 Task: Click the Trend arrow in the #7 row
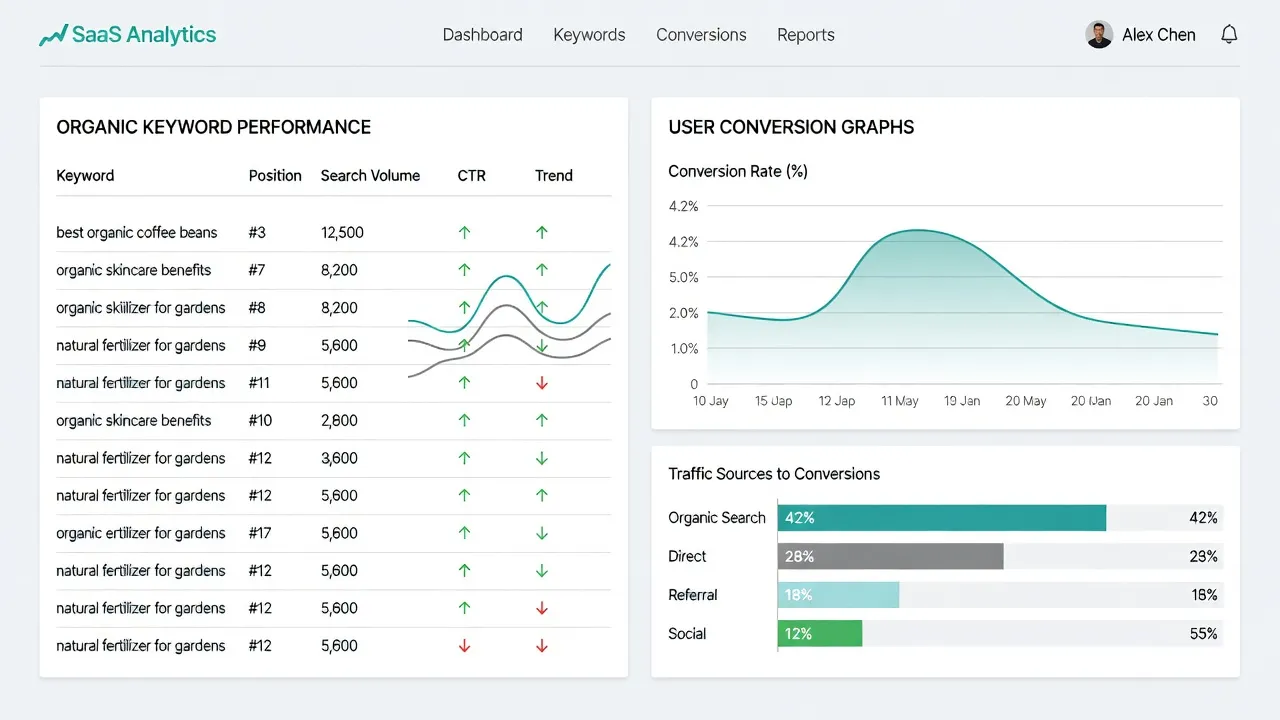pos(542,270)
